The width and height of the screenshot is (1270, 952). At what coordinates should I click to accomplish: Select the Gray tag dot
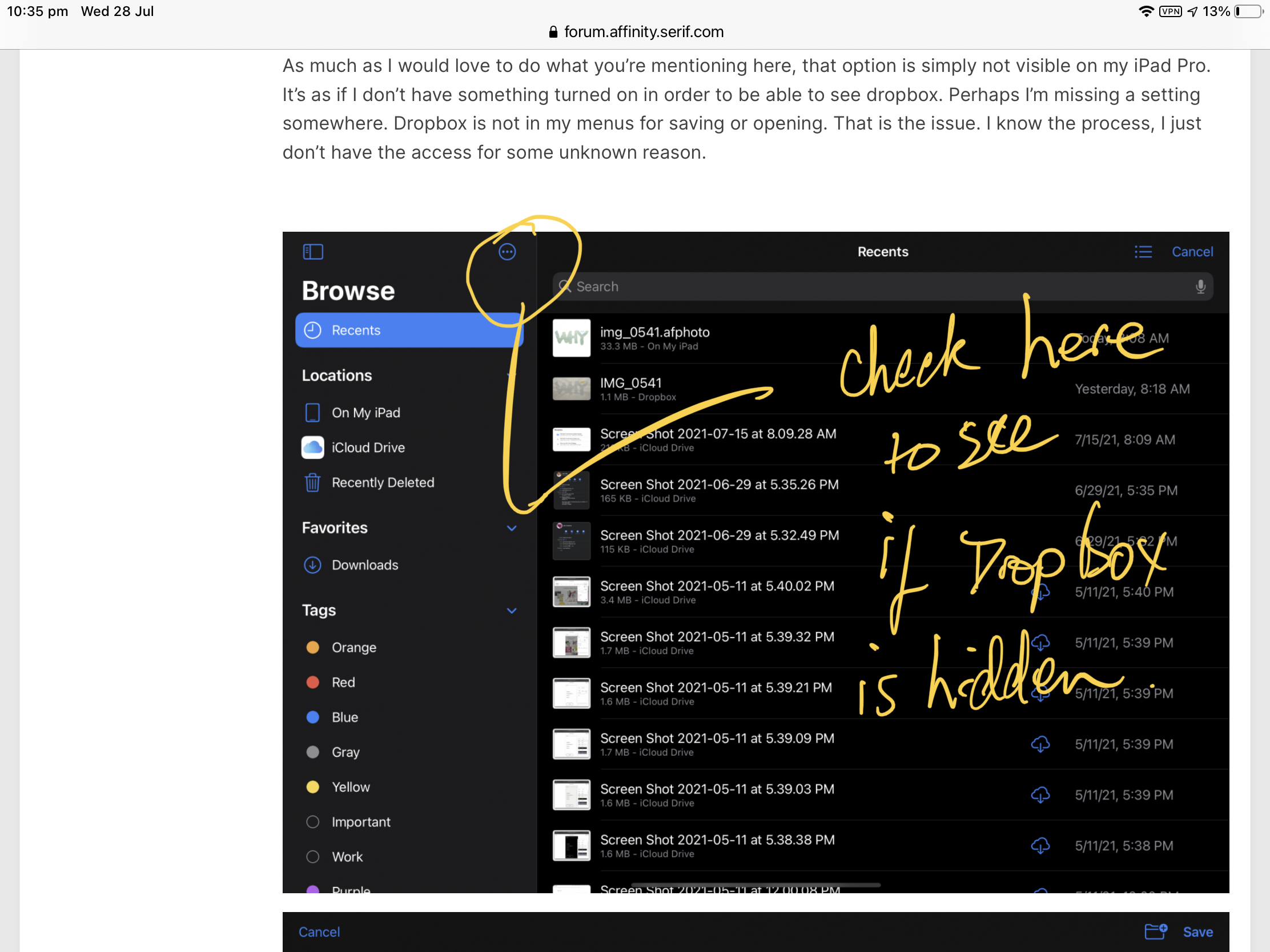coord(312,752)
